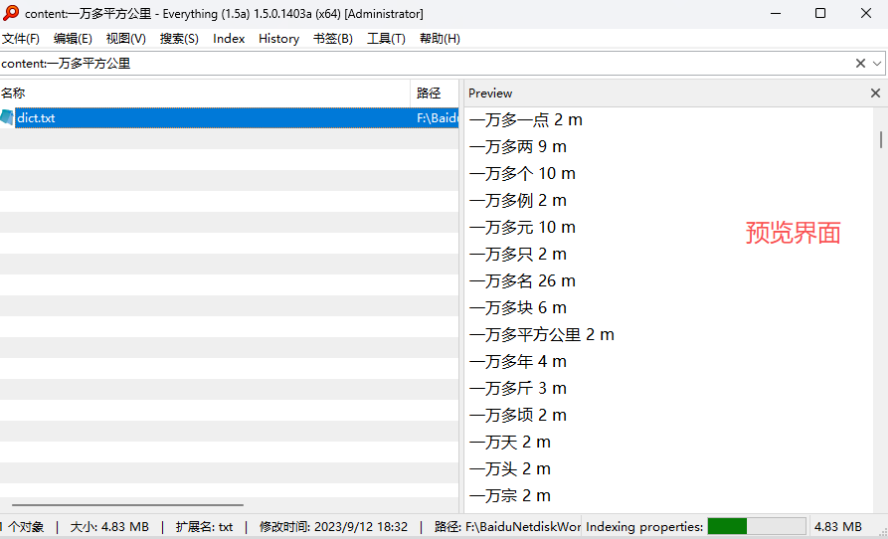Sort results by the 名称 column header

point(204,93)
